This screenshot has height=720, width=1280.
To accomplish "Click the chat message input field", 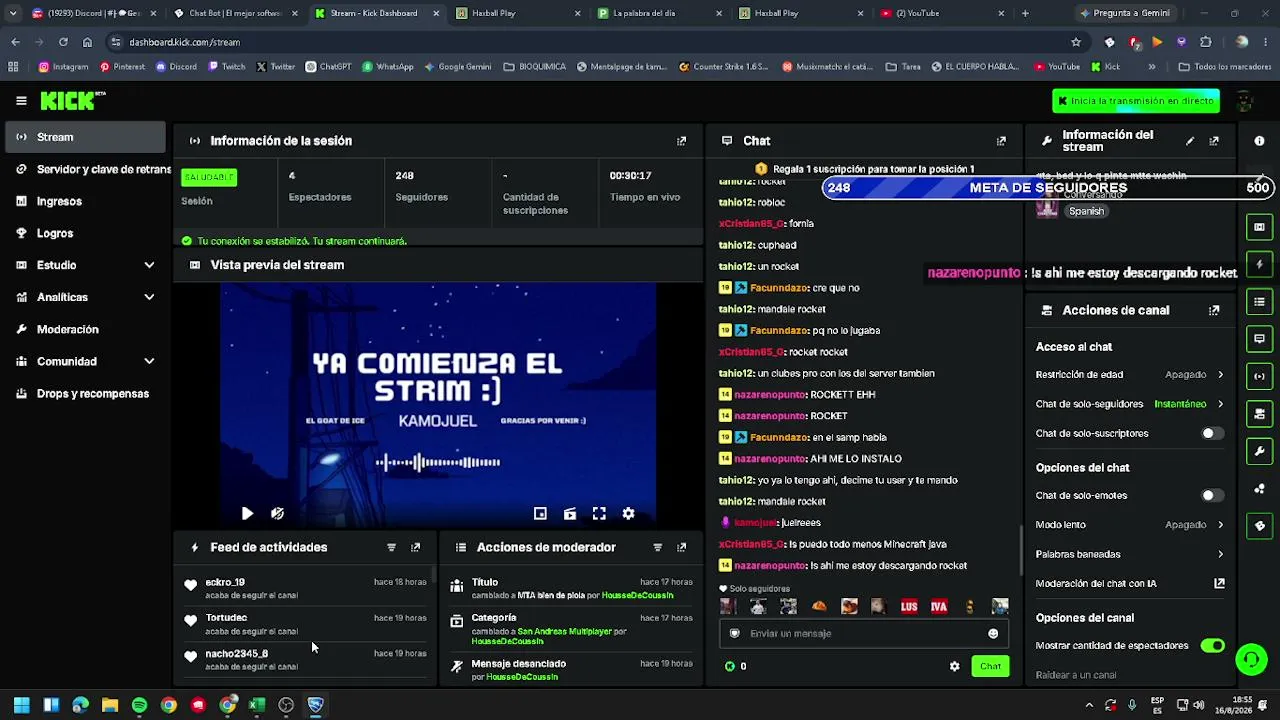I will coord(864,633).
